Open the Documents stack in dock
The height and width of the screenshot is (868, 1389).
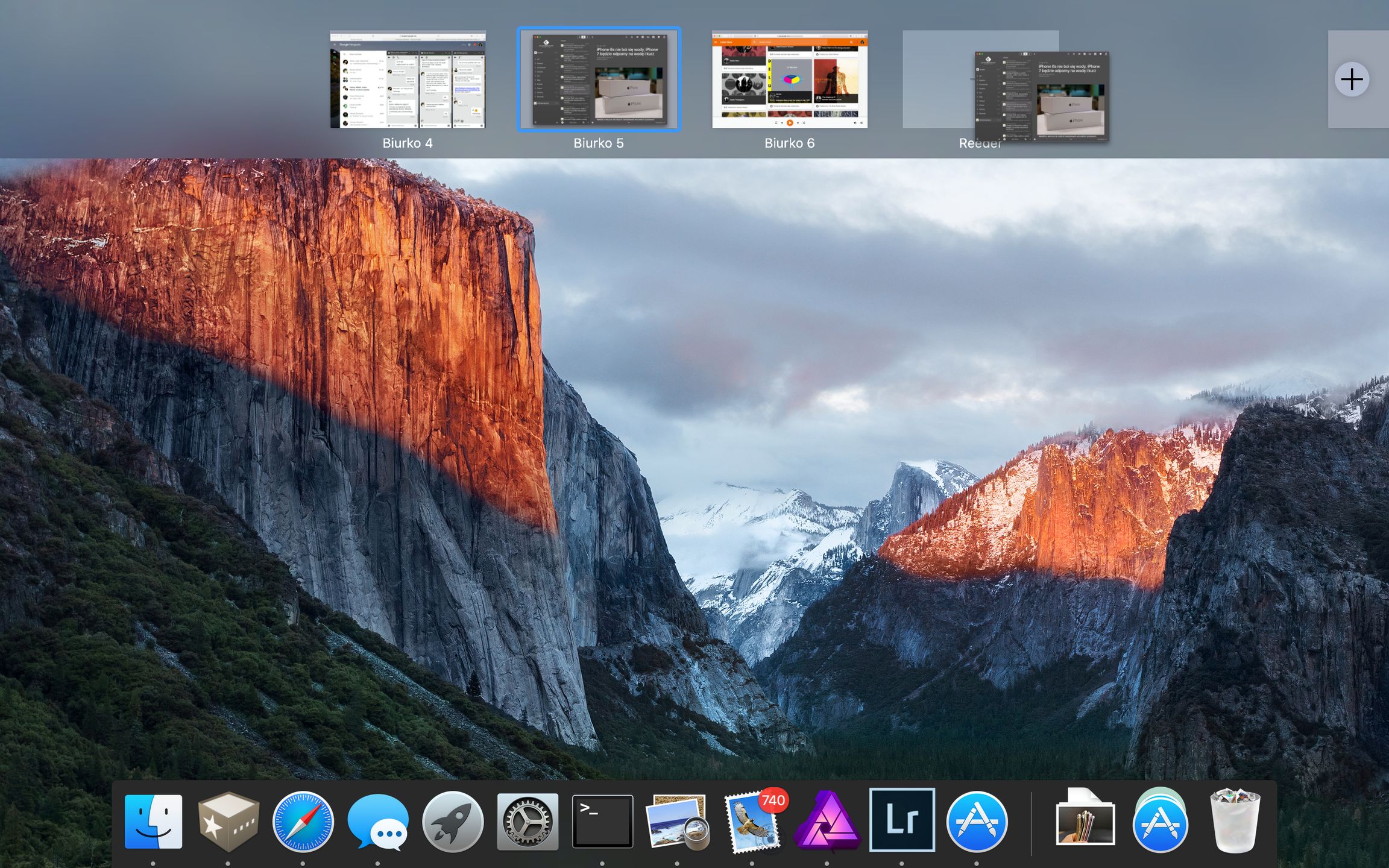[1085, 821]
